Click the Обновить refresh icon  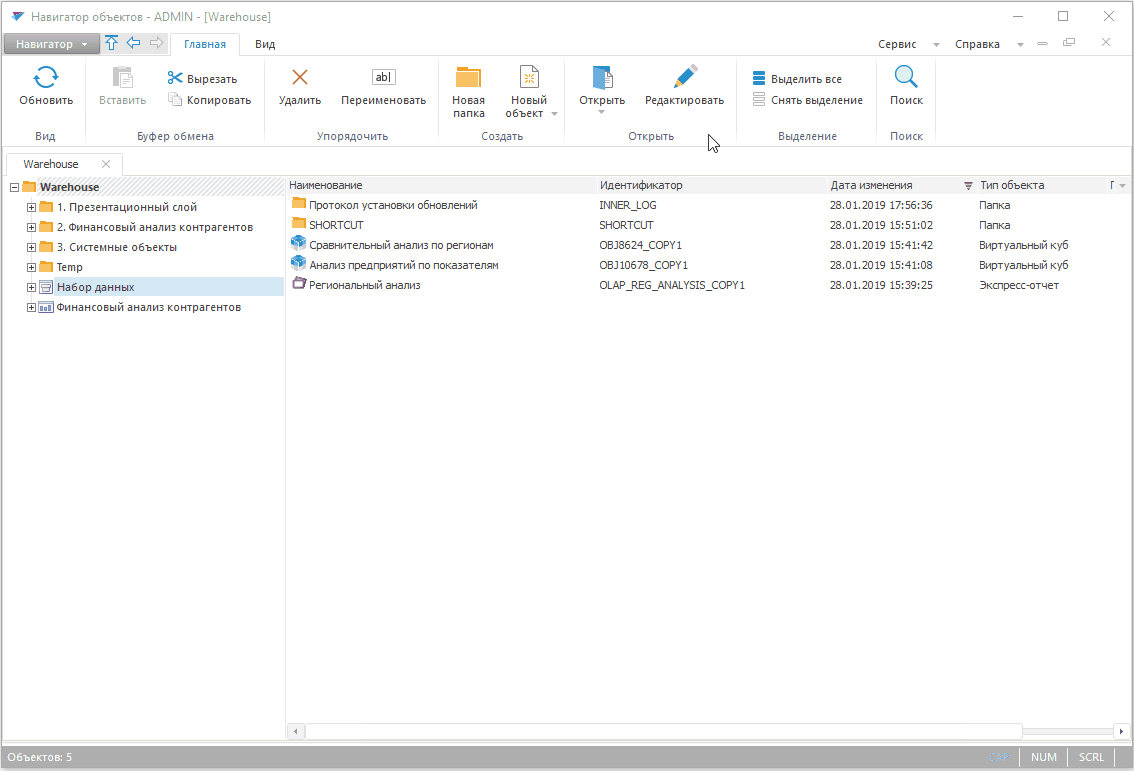coord(46,78)
